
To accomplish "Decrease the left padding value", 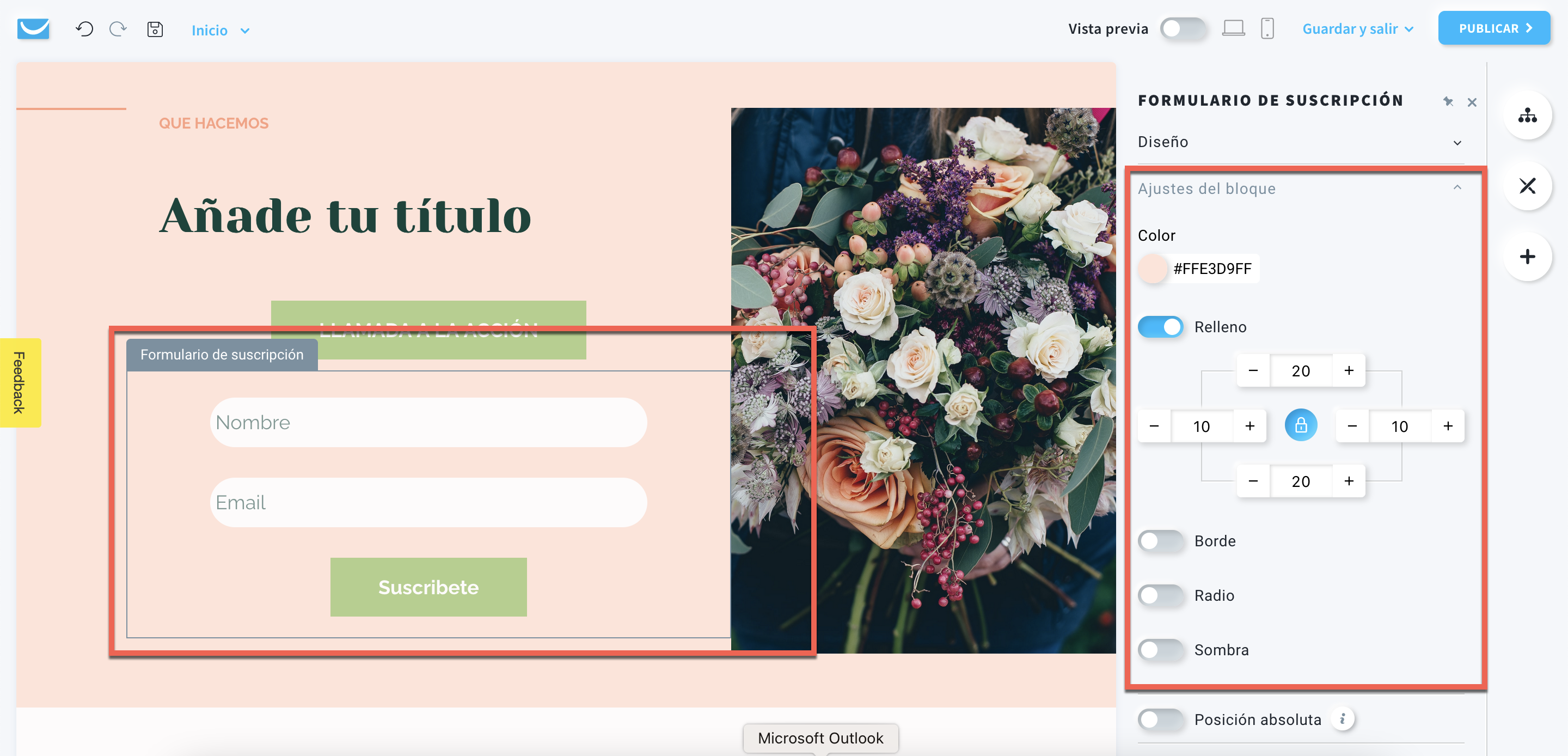I will pyautogui.click(x=1154, y=426).
